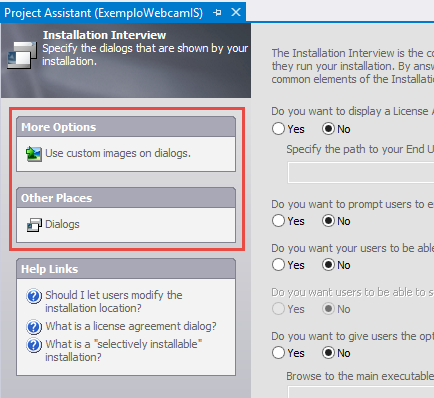Open the Project Assistant (ExemploWebcamIS) tab

pyautogui.click(x=104, y=13)
